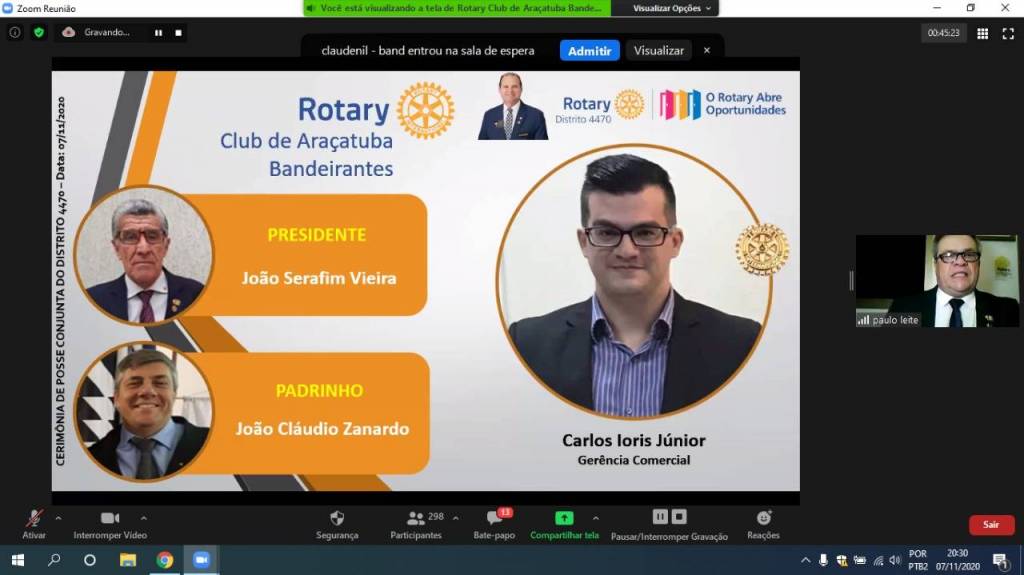Screen dimensions: 1024x575
Task: Dismiss the waiting room notification
Action: point(707,50)
